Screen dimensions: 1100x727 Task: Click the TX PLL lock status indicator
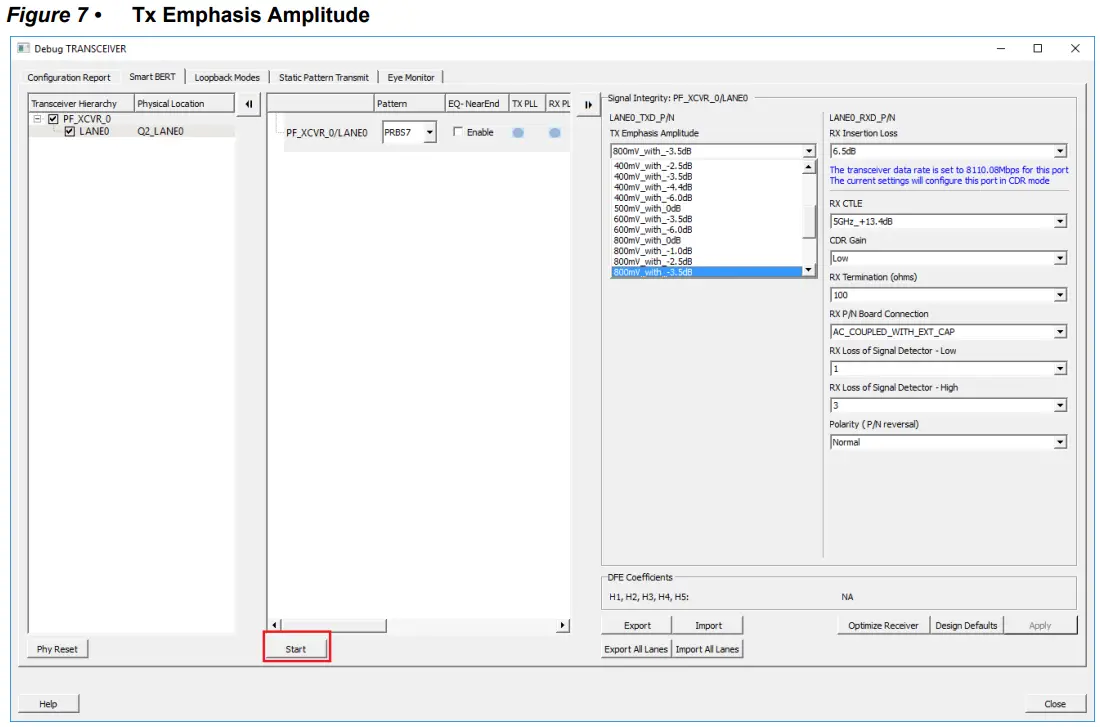point(518,132)
